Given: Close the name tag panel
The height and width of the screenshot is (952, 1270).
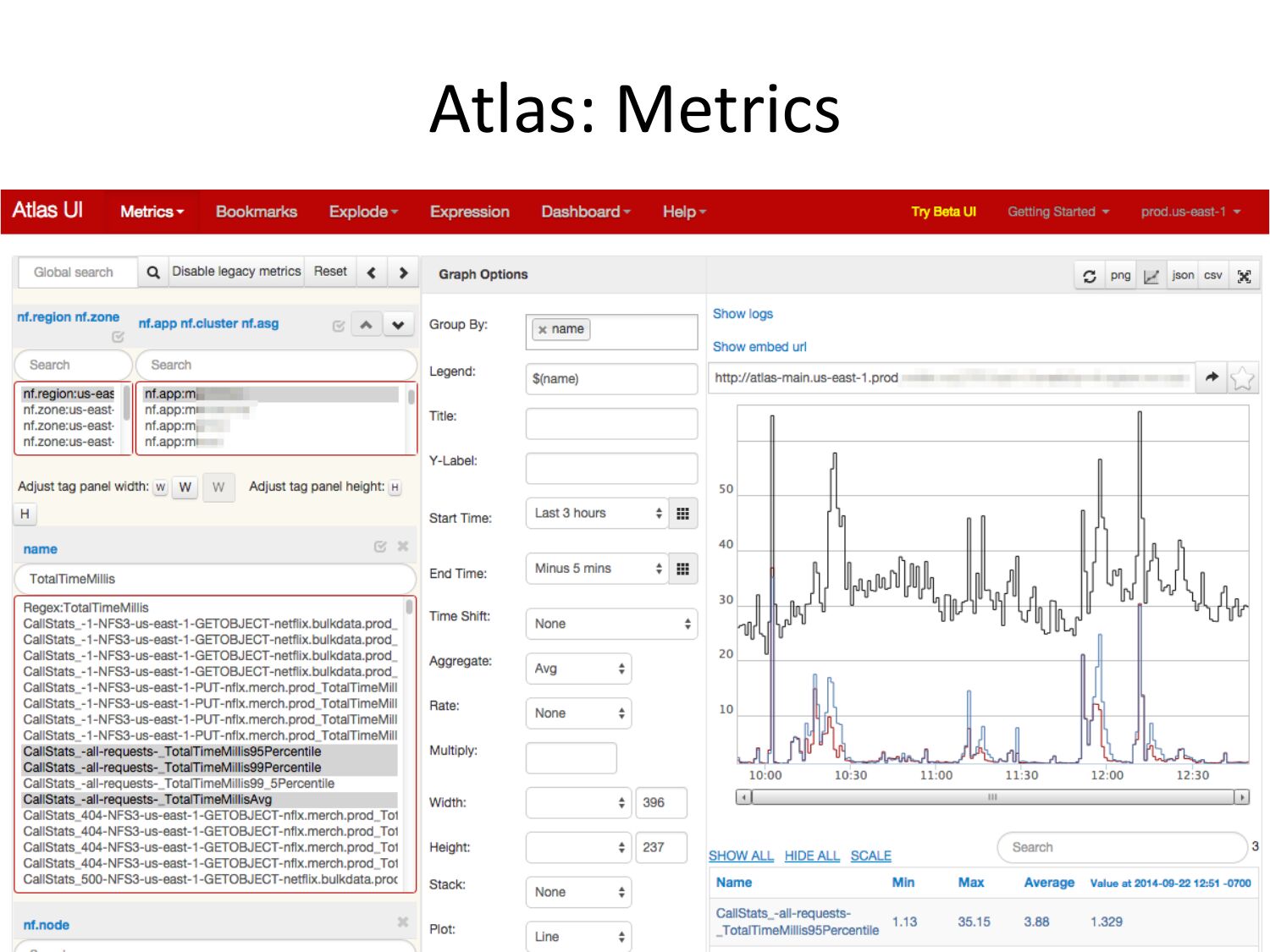Looking at the screenshot, I should click(x=403, y=547).
